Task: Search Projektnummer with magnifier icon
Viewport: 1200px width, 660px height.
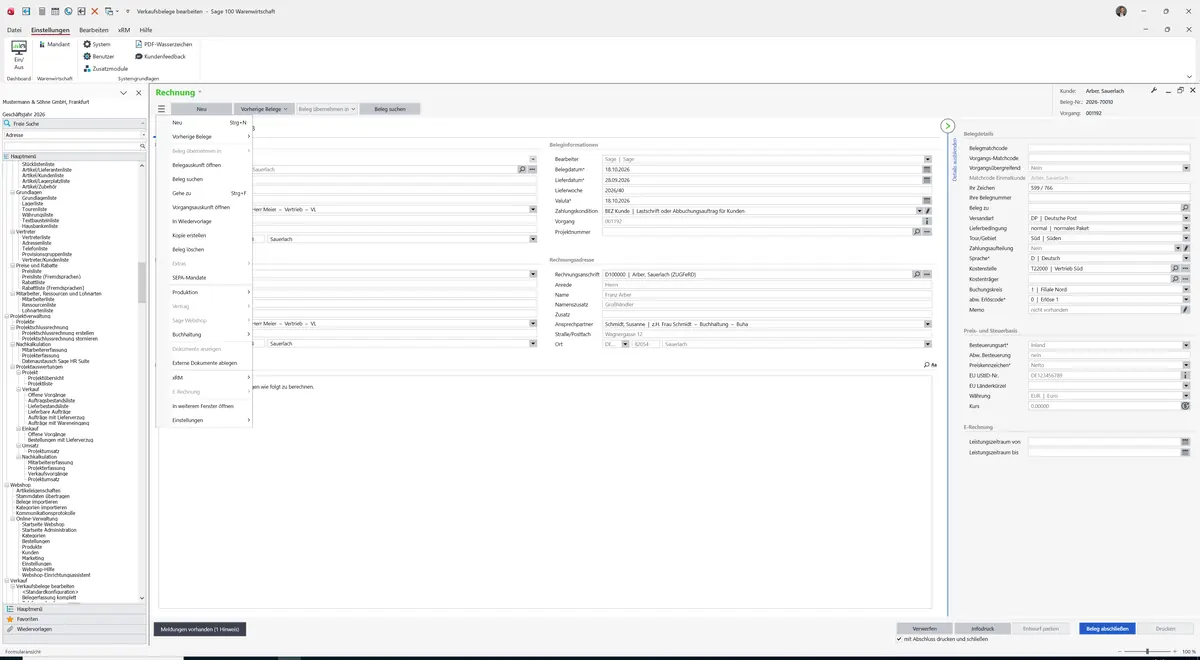Action: coord(917,231)
